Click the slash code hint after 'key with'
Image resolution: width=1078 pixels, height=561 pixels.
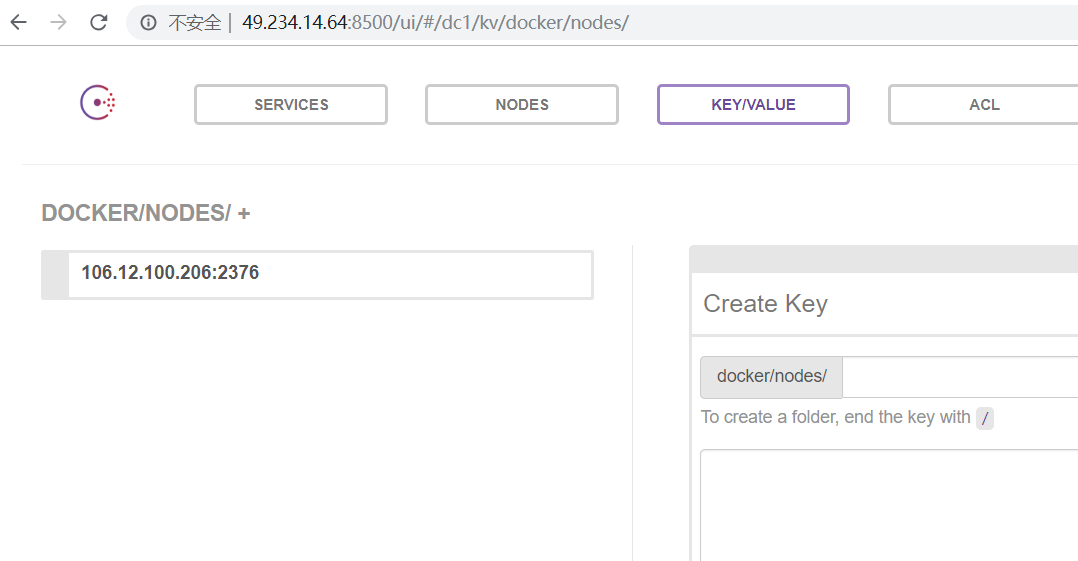(984, 418)
